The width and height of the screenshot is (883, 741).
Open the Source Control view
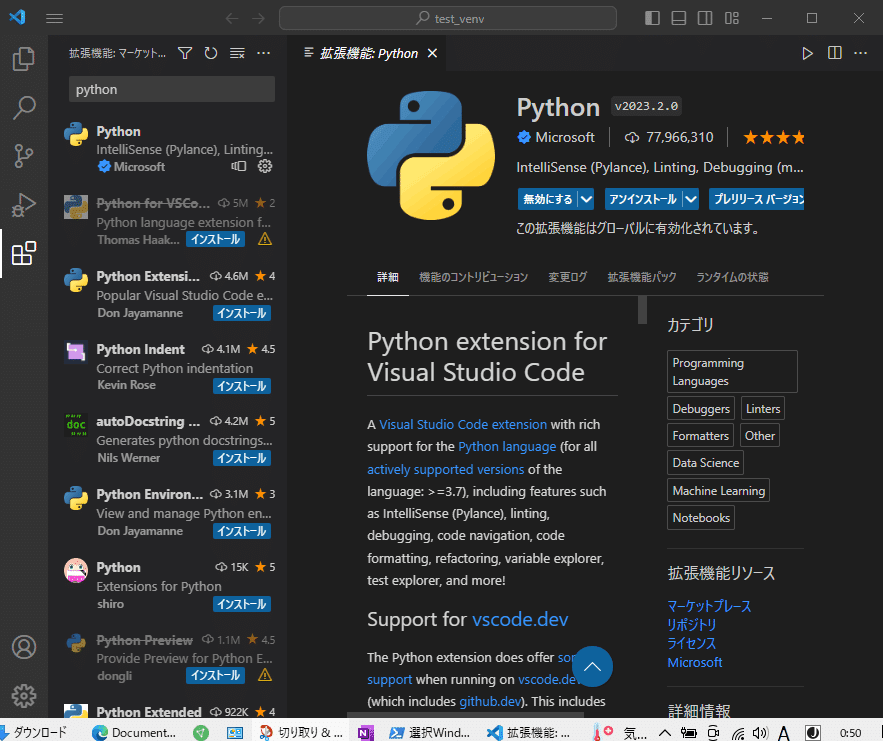pyautogui.click(x=24, y=156)
